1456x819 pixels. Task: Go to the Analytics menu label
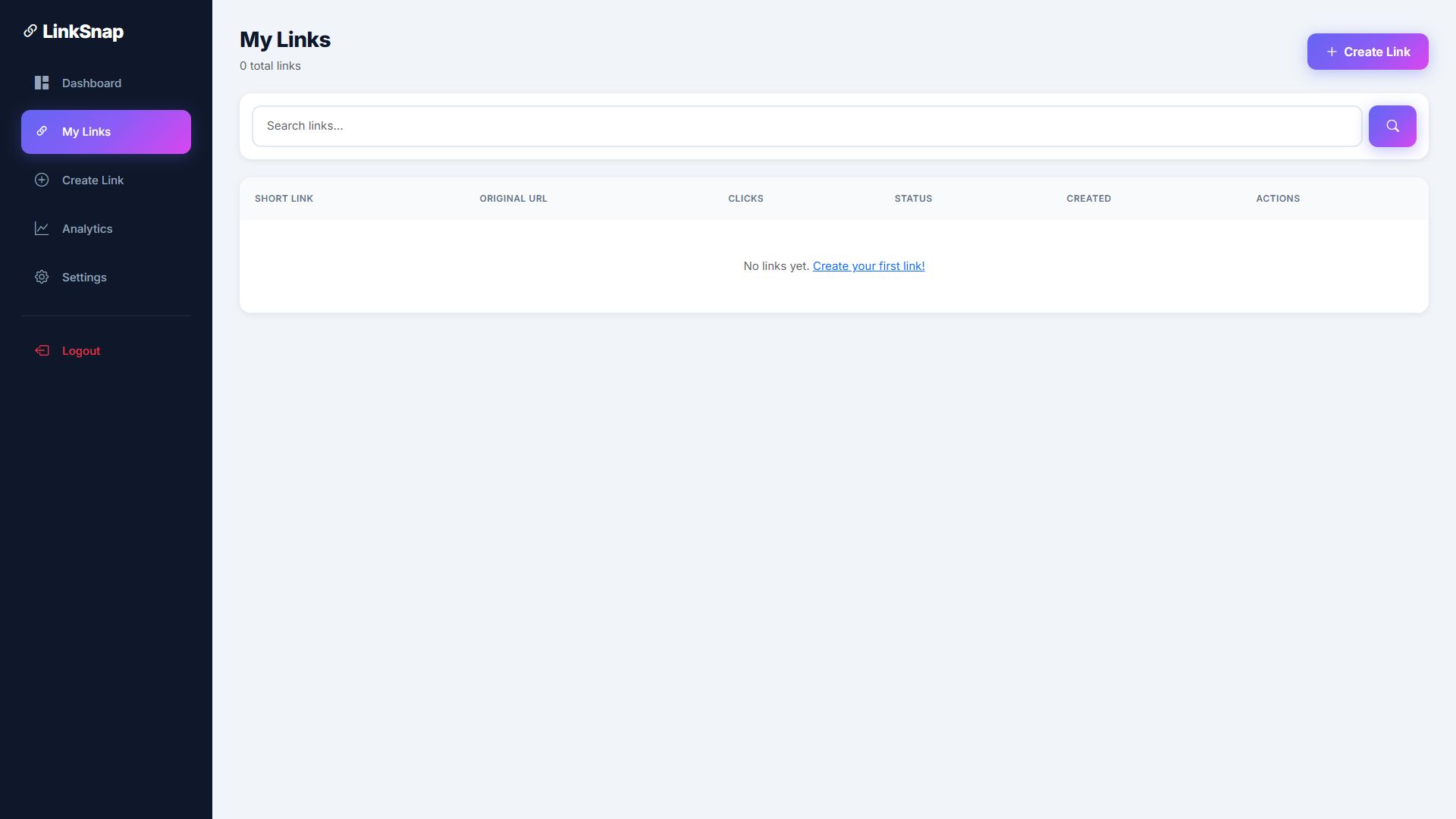pyautogui.click(x=87, y=229)
